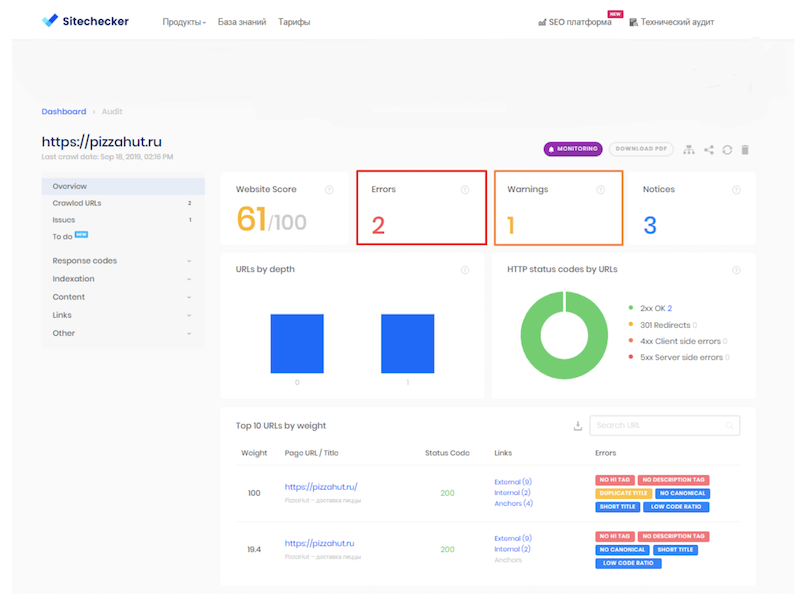Click 4xx Client side errors legend
The width and height of the screenshot is (800, 599).
click(678, 341)
